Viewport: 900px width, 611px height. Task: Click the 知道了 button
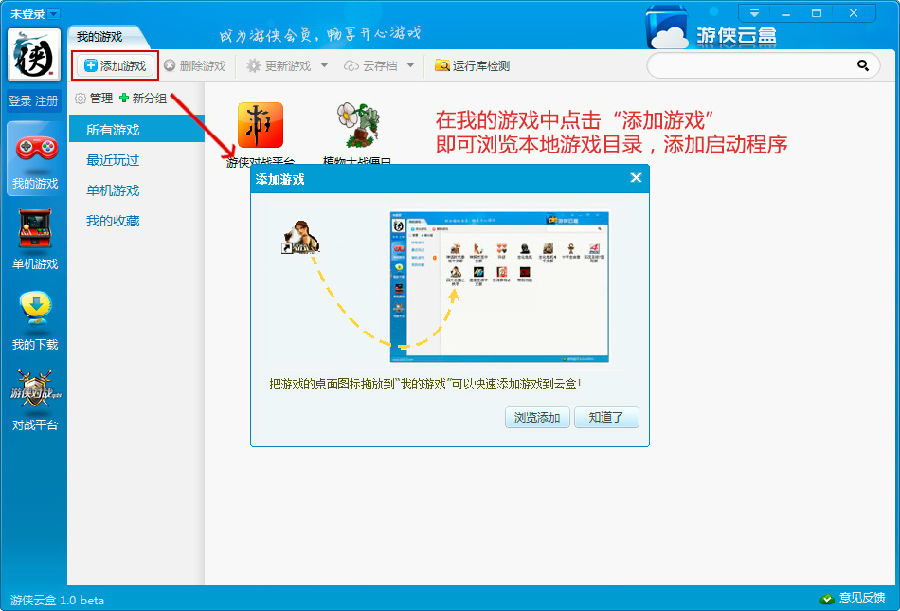point(606,418)
